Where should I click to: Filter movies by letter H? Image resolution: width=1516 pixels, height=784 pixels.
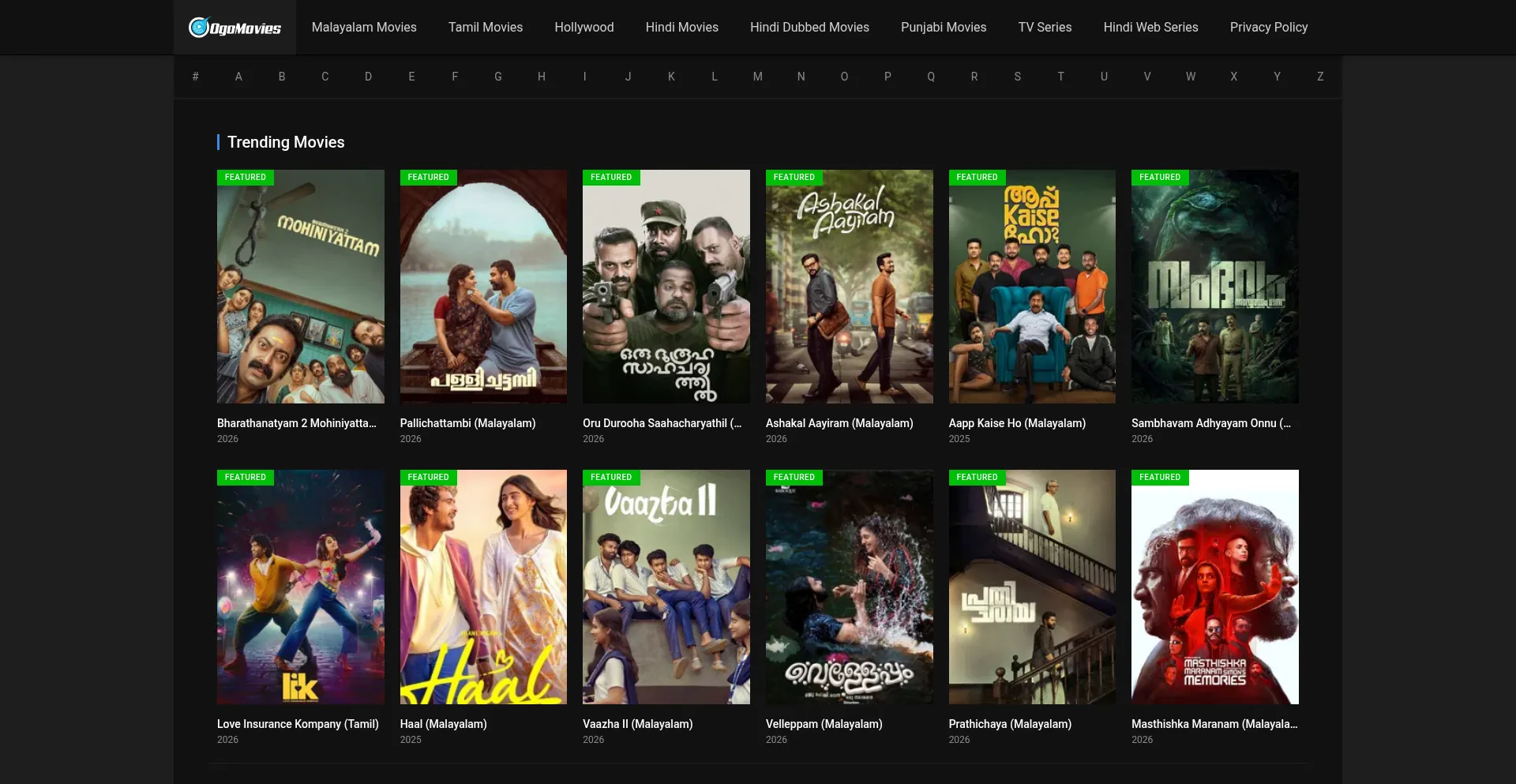(542, 77)
